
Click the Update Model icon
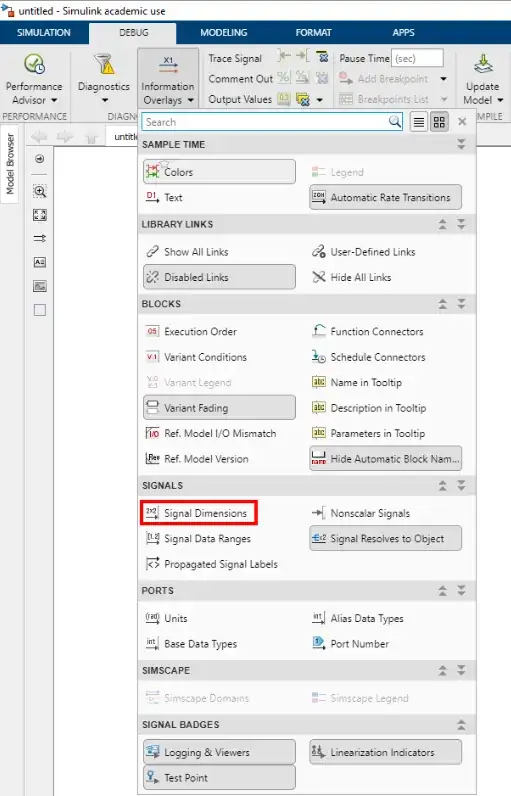pos(483,64)
